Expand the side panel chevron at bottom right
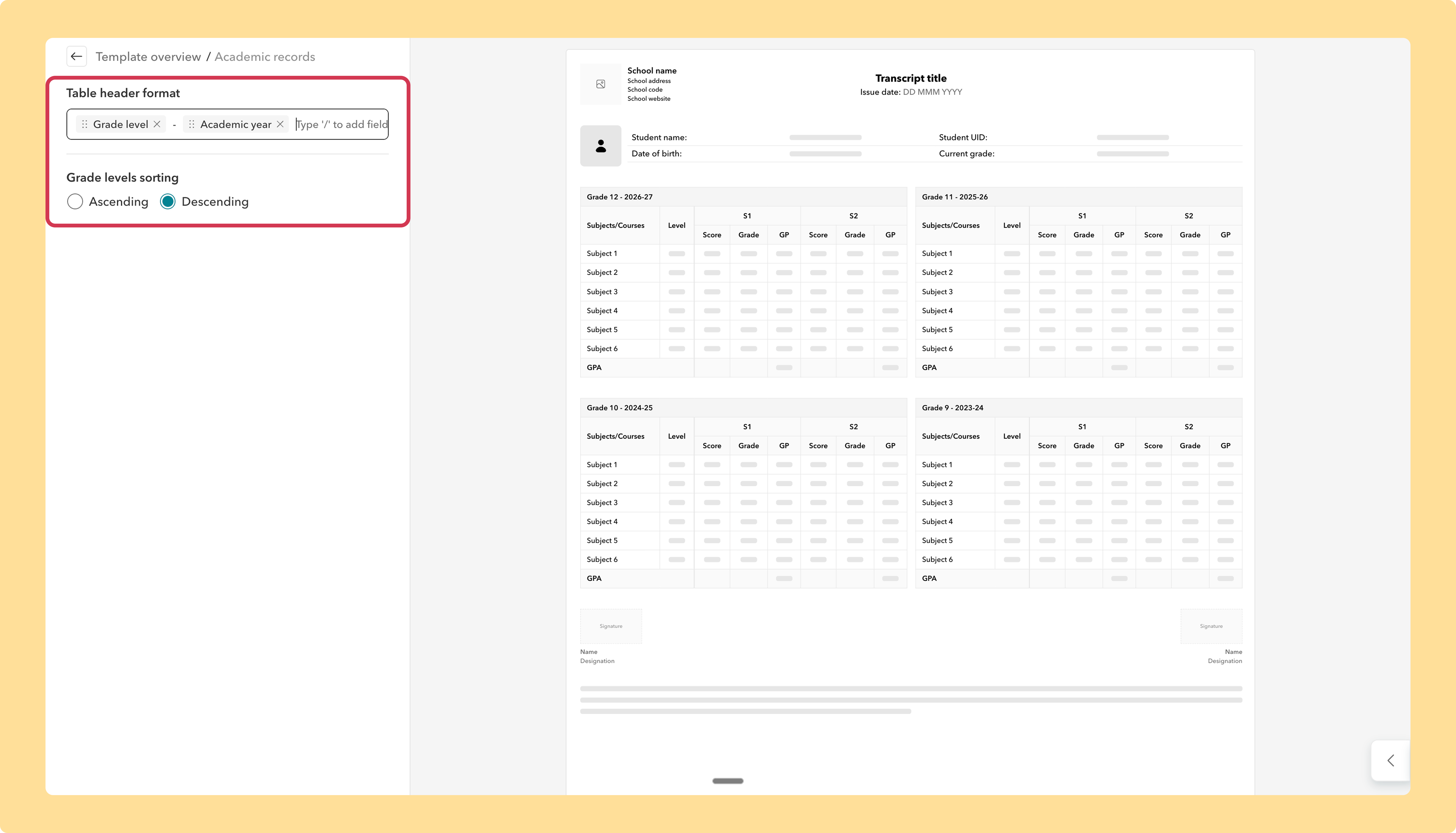Screen dimensions: 1456x833 point(1391,760)
